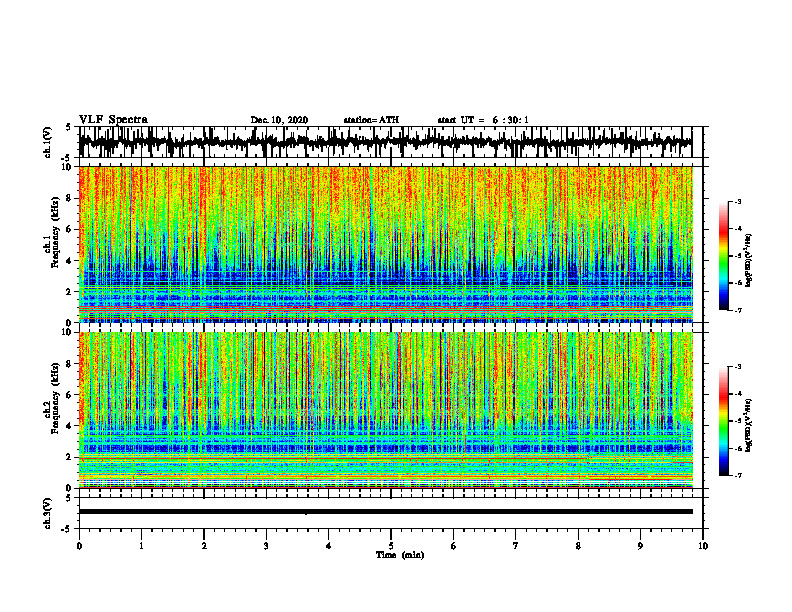Click the 2 minute tick label
Screen dimensions: 792x612
(x=204, y=546)
